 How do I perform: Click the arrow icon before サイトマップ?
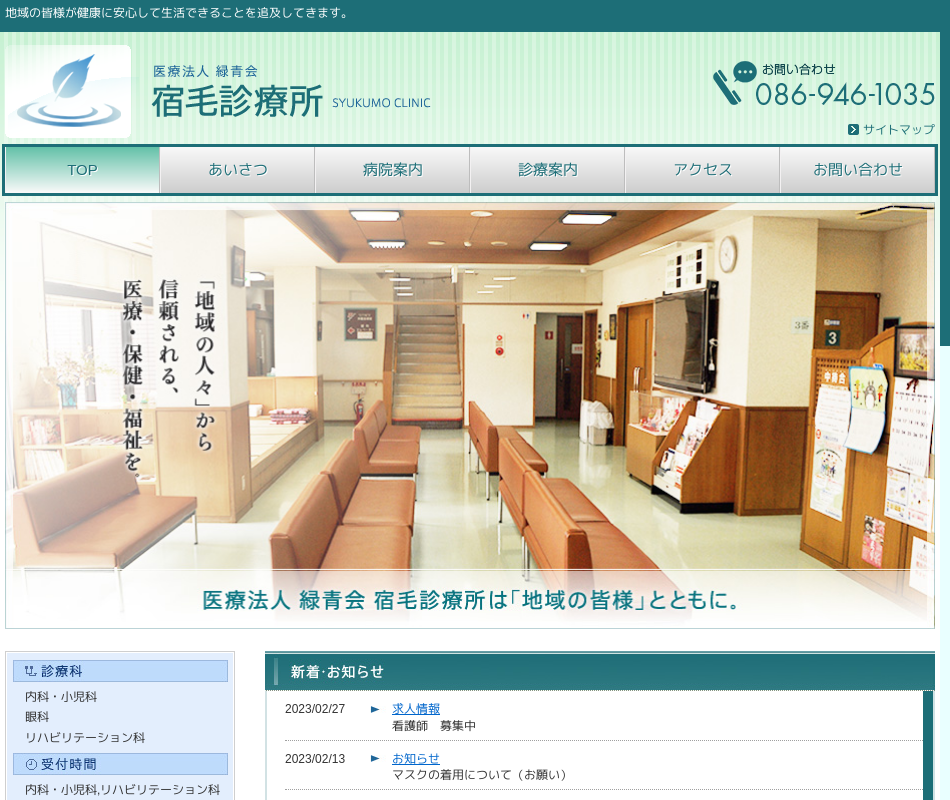point(853,129)
